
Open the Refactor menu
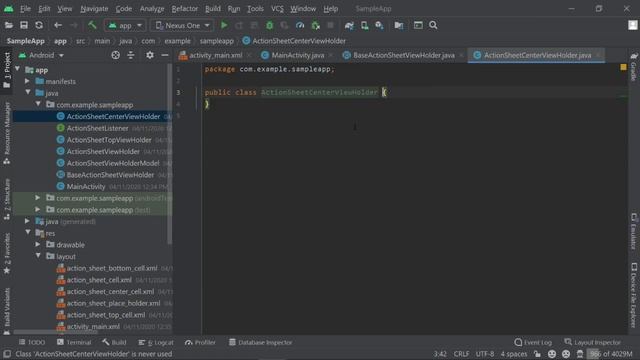184,9
